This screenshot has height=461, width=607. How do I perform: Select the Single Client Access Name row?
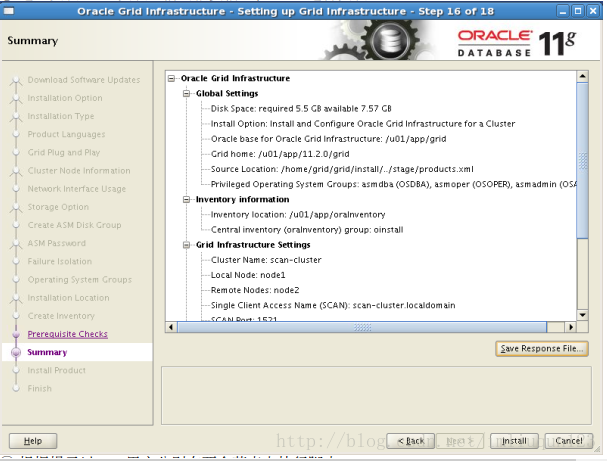[x=333, y=305]
